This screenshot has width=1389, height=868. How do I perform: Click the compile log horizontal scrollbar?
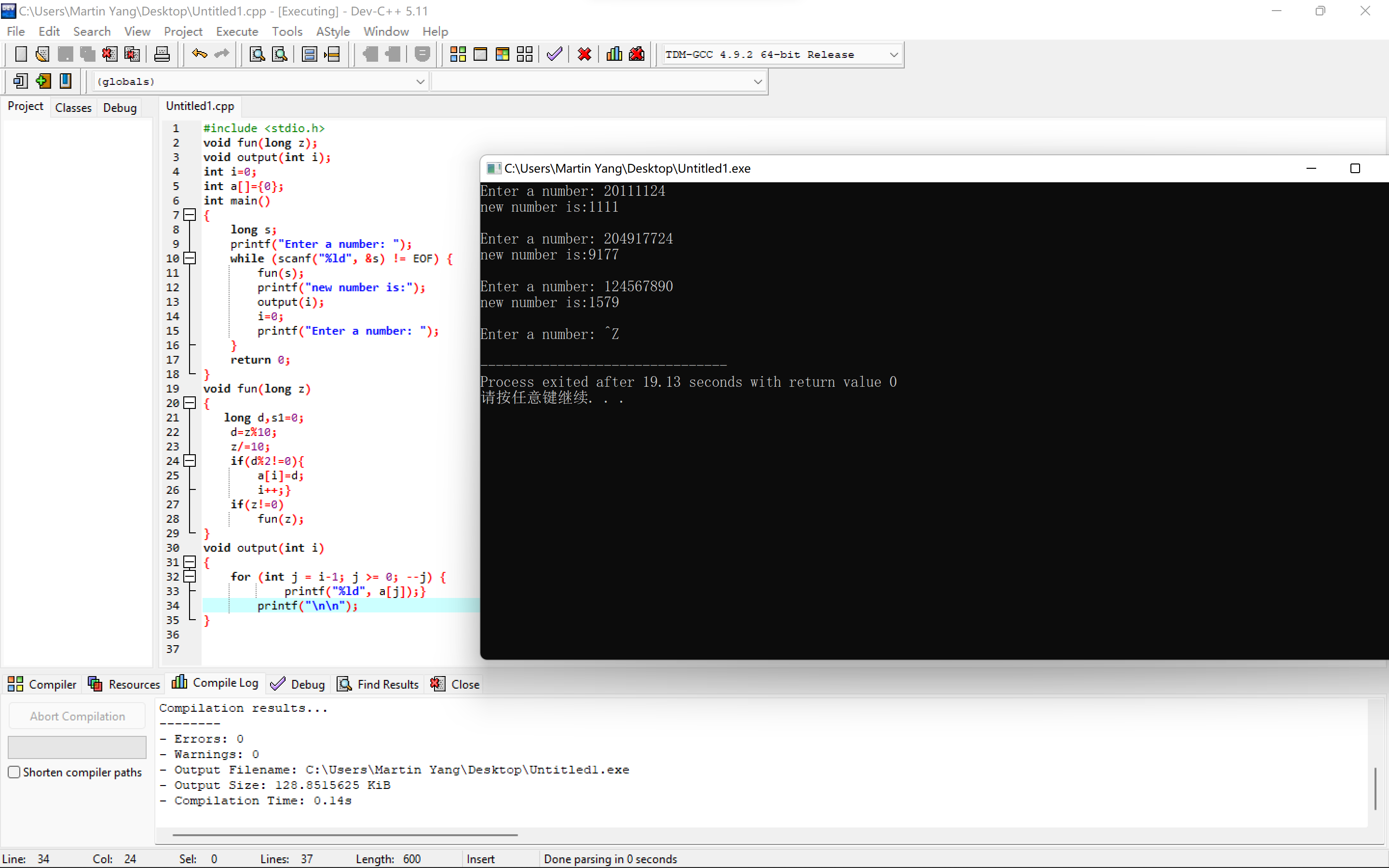[x=344, y=835]
